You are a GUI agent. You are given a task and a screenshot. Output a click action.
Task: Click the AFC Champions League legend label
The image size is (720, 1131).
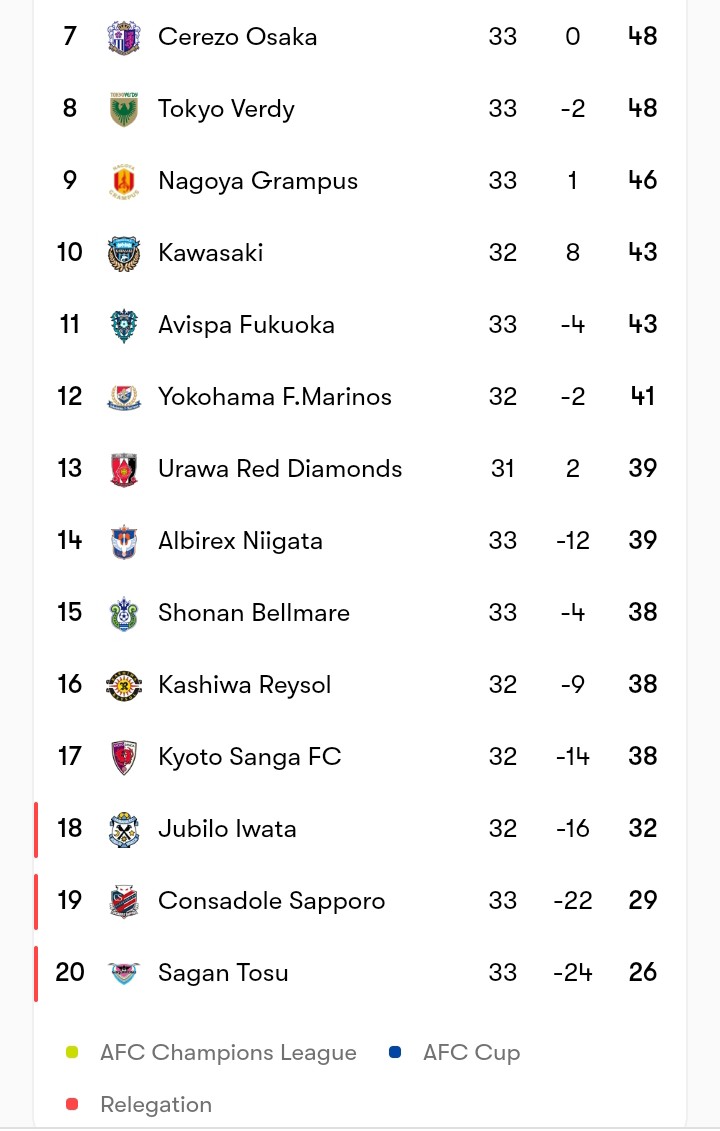[229, 1053]
